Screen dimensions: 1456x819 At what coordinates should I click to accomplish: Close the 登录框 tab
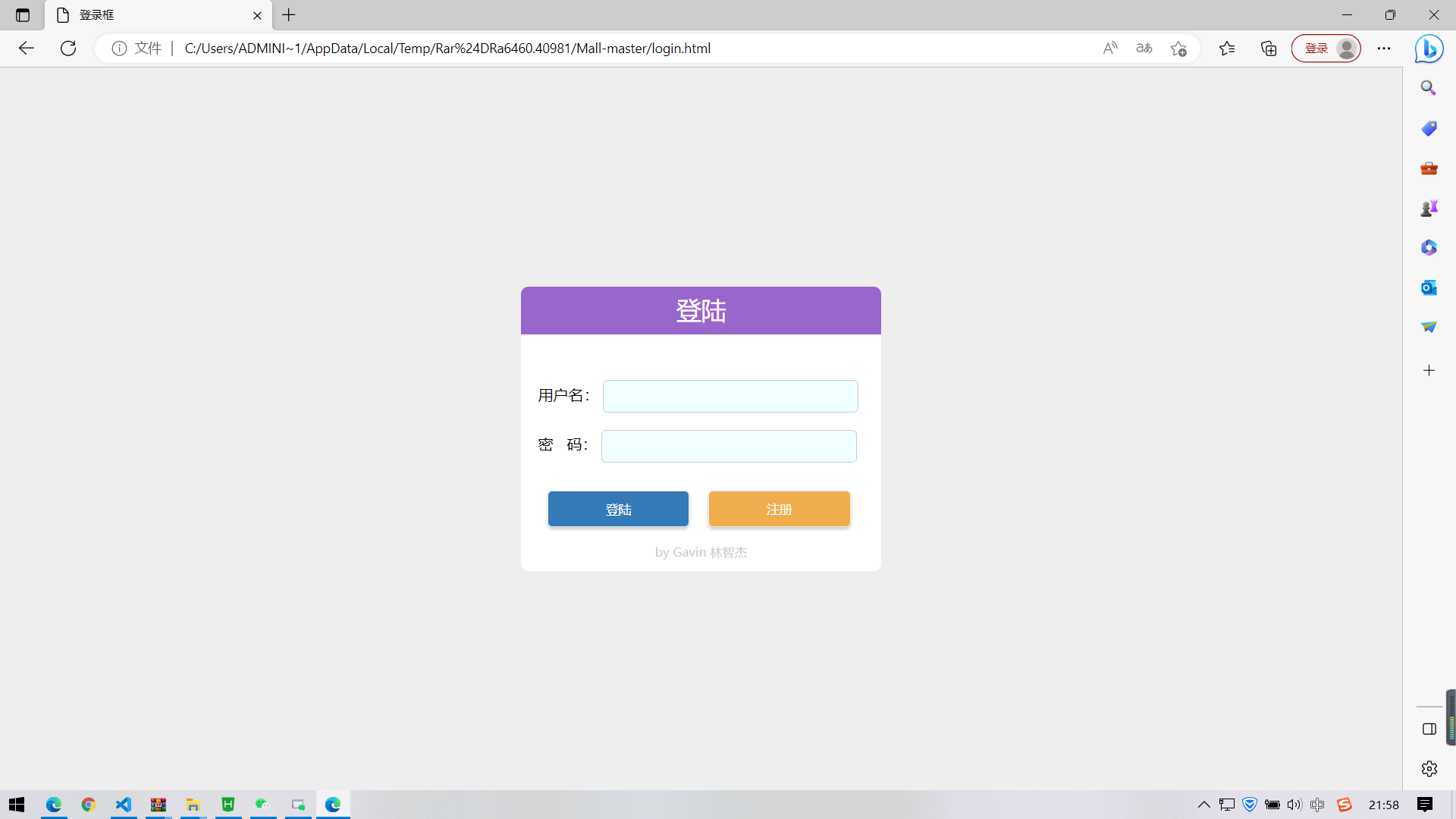(257, 15)
